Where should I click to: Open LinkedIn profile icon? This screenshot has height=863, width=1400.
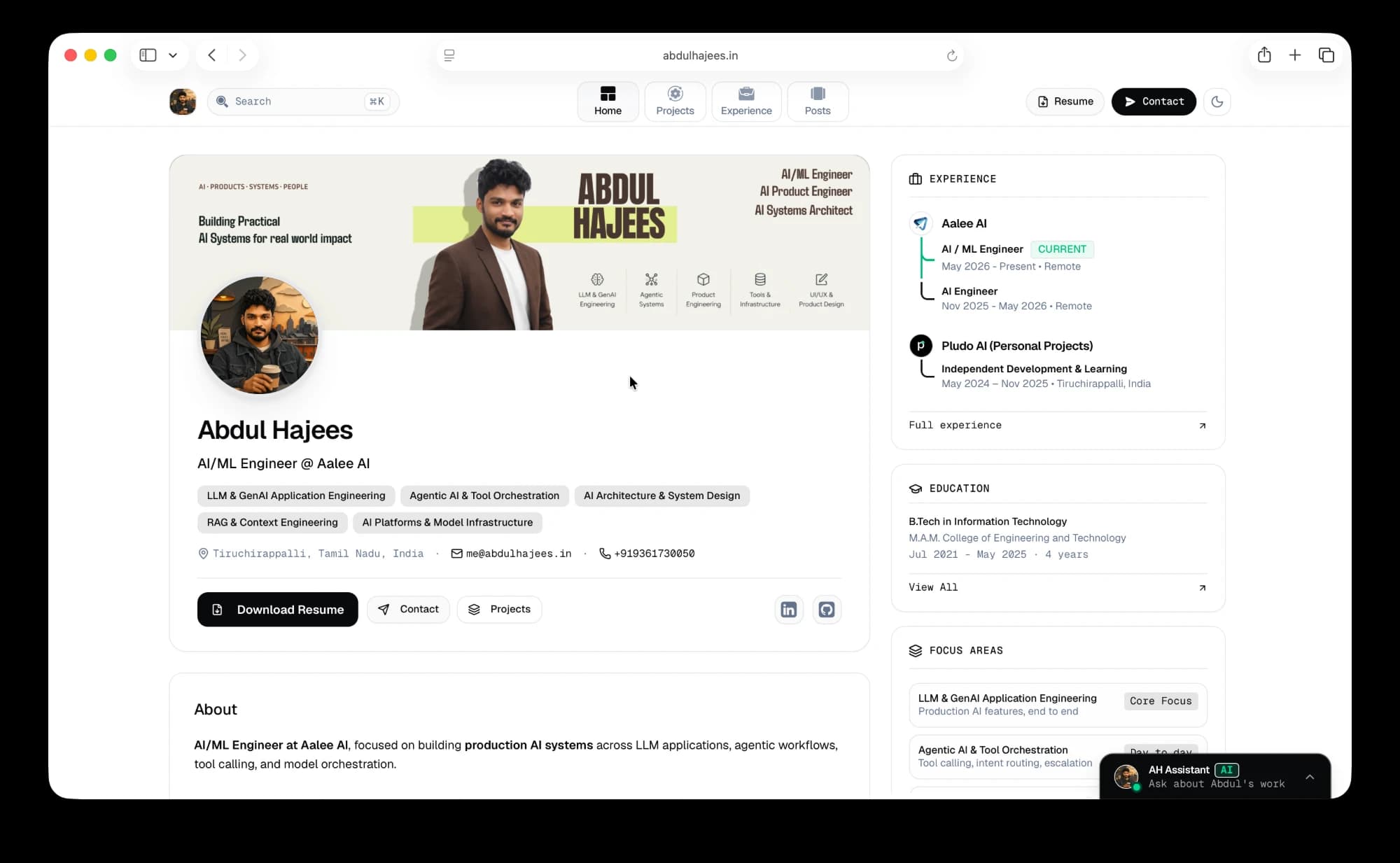click(789, 610)
